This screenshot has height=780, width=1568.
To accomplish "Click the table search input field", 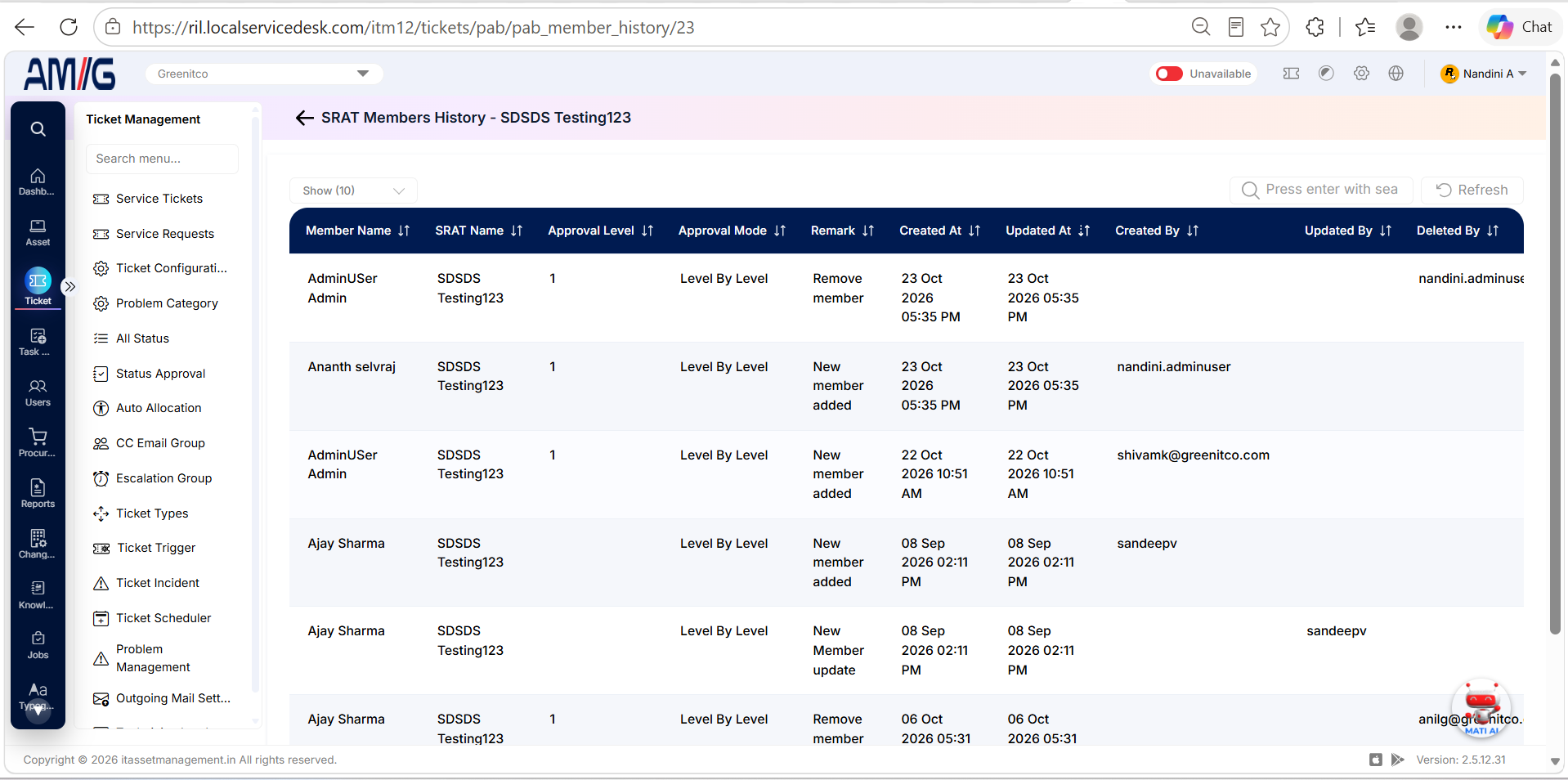I will 1320,190.
